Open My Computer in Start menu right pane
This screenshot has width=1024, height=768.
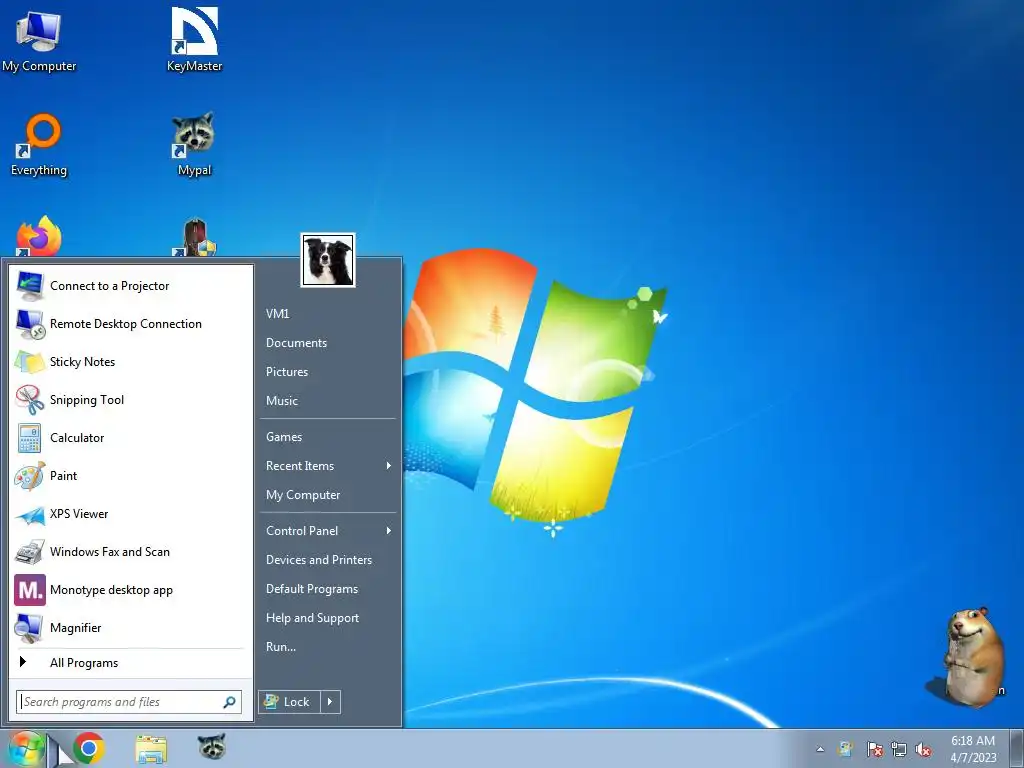click(x=303, y=495)
